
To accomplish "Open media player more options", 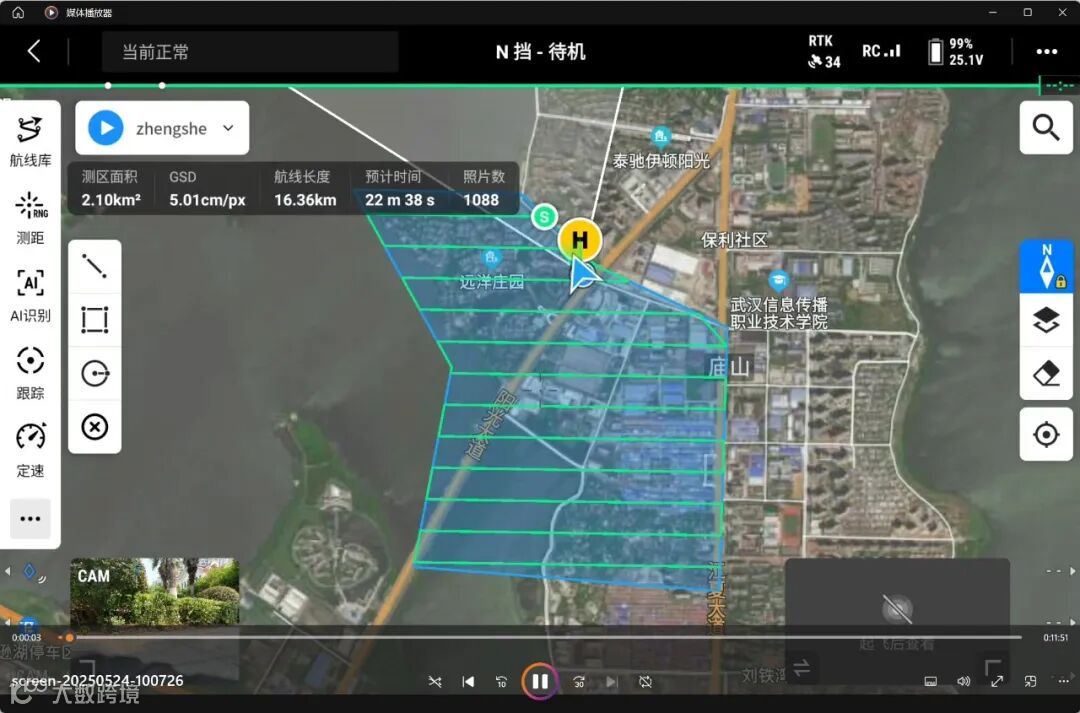I will tap(1063, 681).
